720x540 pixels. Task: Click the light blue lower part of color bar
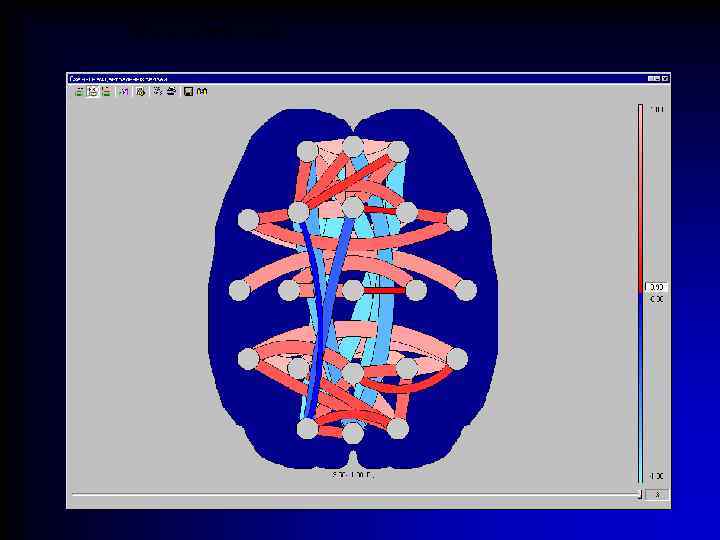click(641, 386)
